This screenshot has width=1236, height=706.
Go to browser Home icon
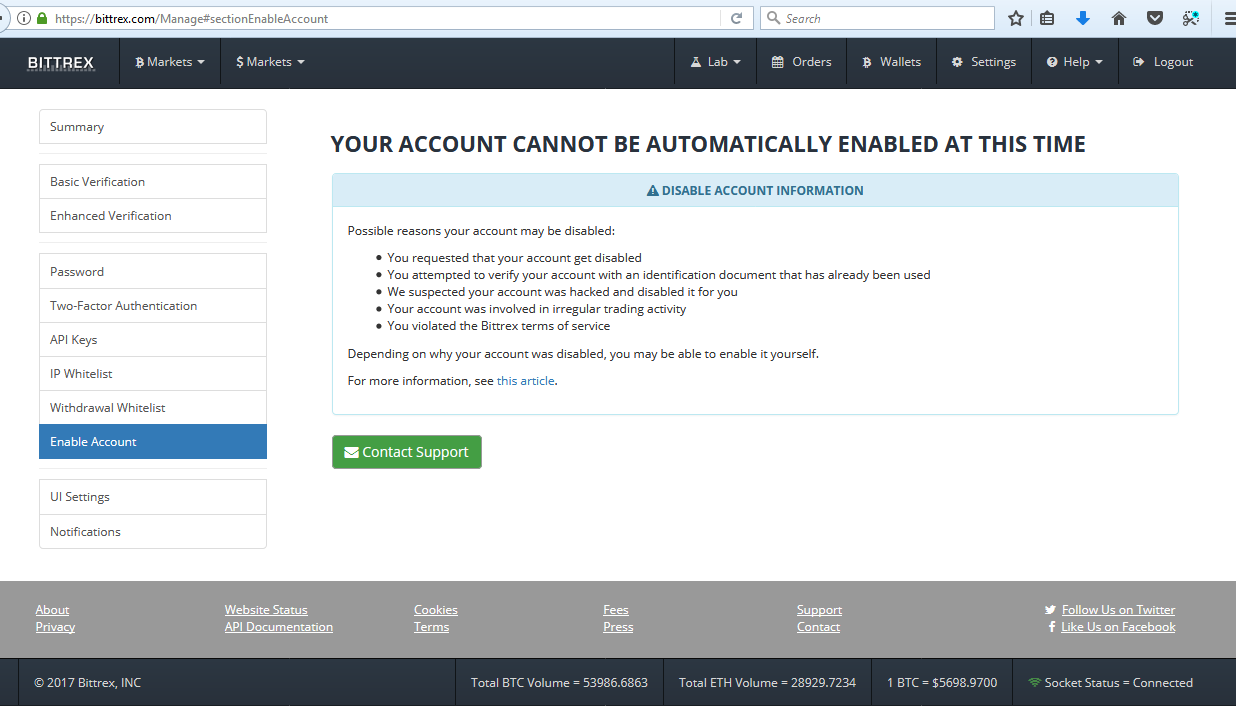coord(1119,18)
